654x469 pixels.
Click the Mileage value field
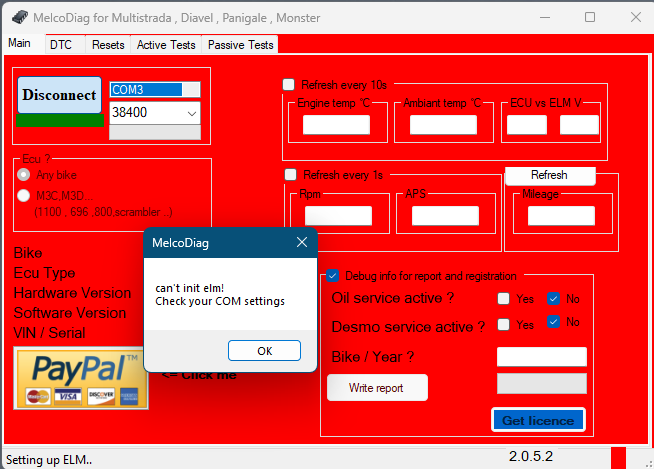[x=561, y=216]
